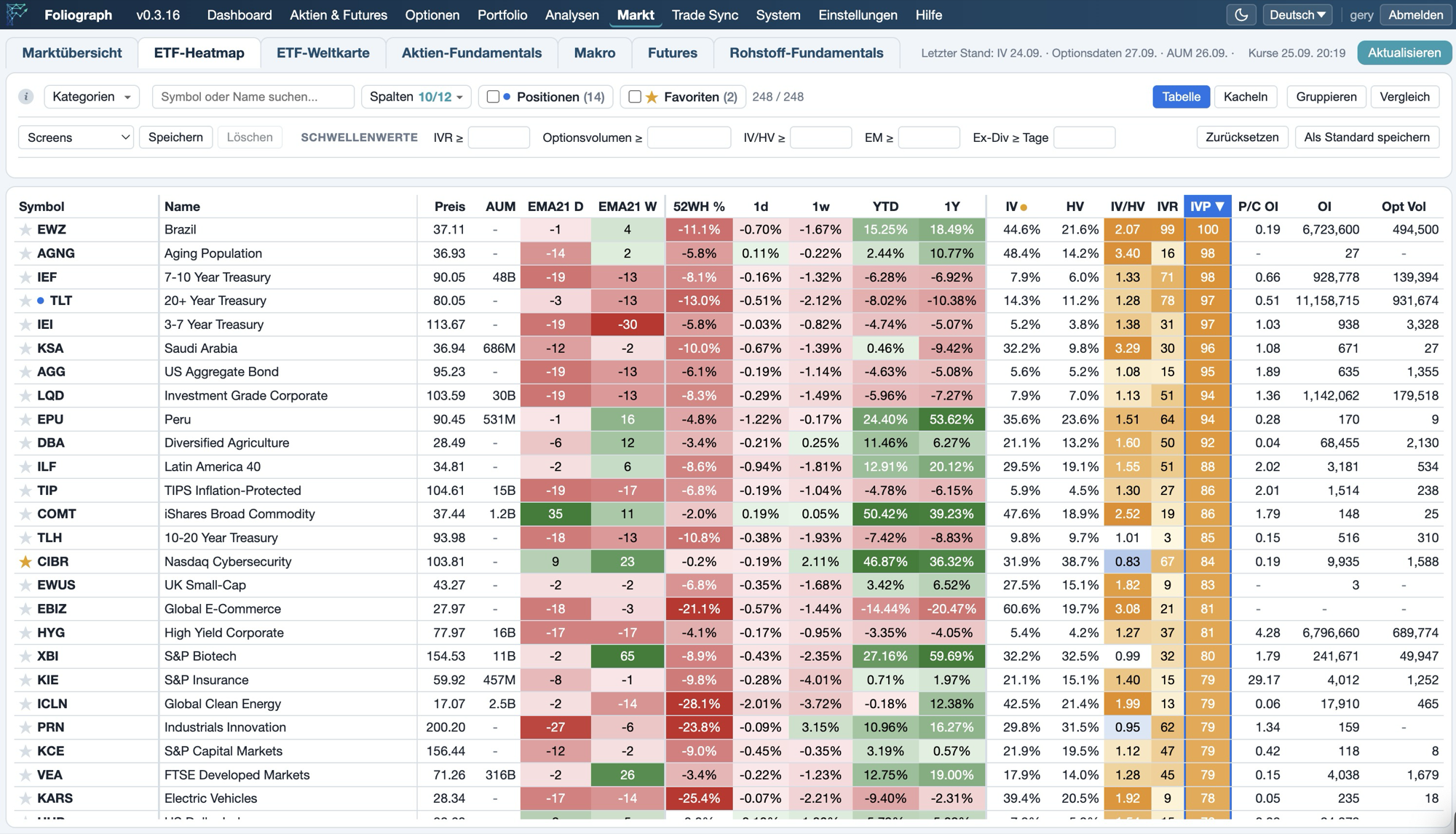Star the IEF 7-10 Year Treasury row
This screenshot has width=1456, height=834.
click(25, 277)
